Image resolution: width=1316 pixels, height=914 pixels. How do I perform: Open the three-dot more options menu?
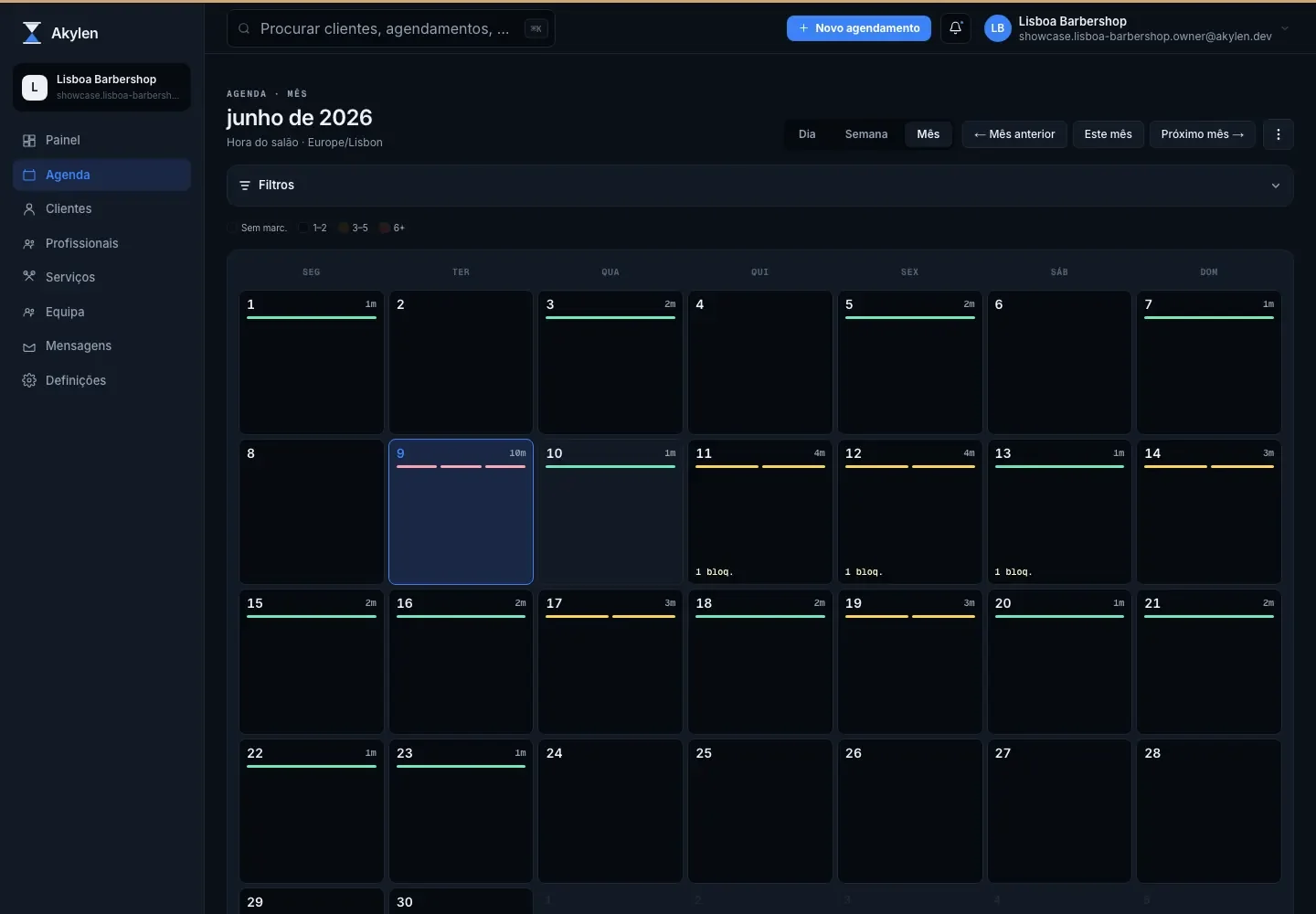tap(1279, 134)
